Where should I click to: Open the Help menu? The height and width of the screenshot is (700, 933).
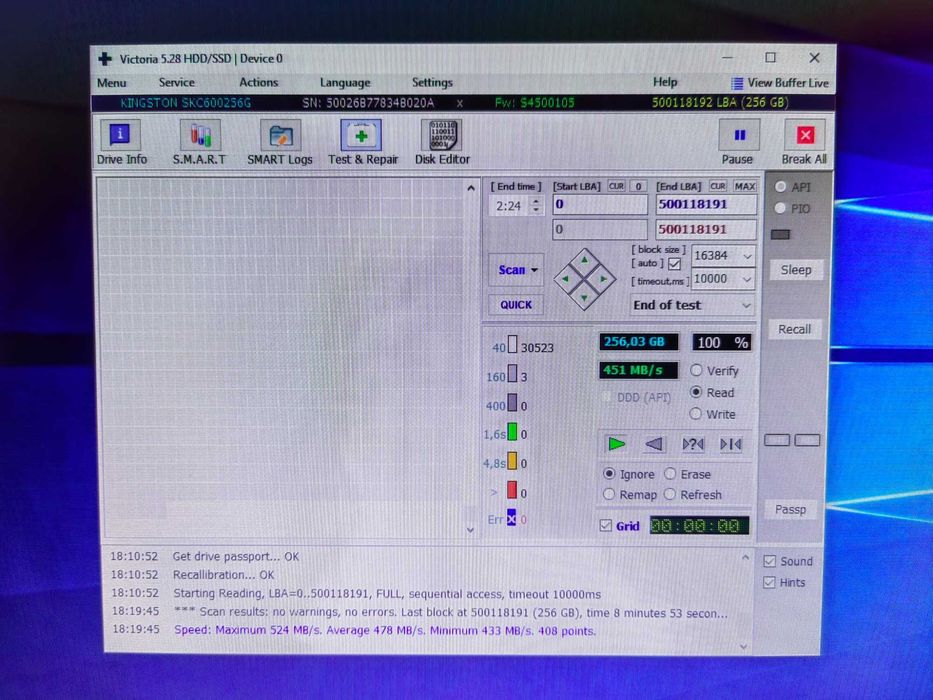(665, 82)
